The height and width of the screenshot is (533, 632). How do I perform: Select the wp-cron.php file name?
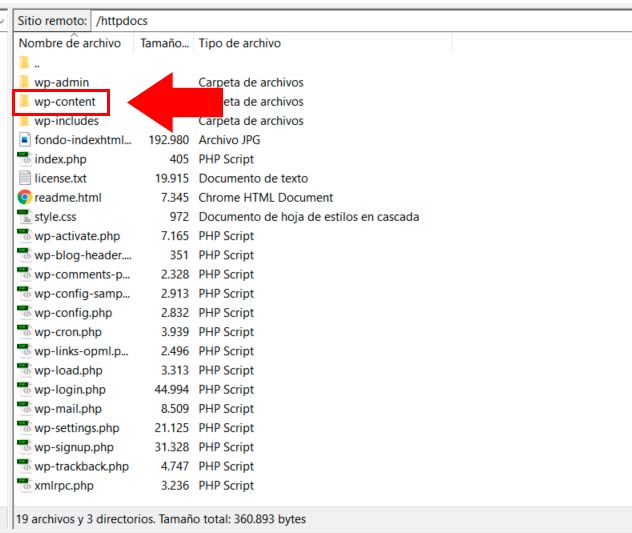click(x=68, y=332)
